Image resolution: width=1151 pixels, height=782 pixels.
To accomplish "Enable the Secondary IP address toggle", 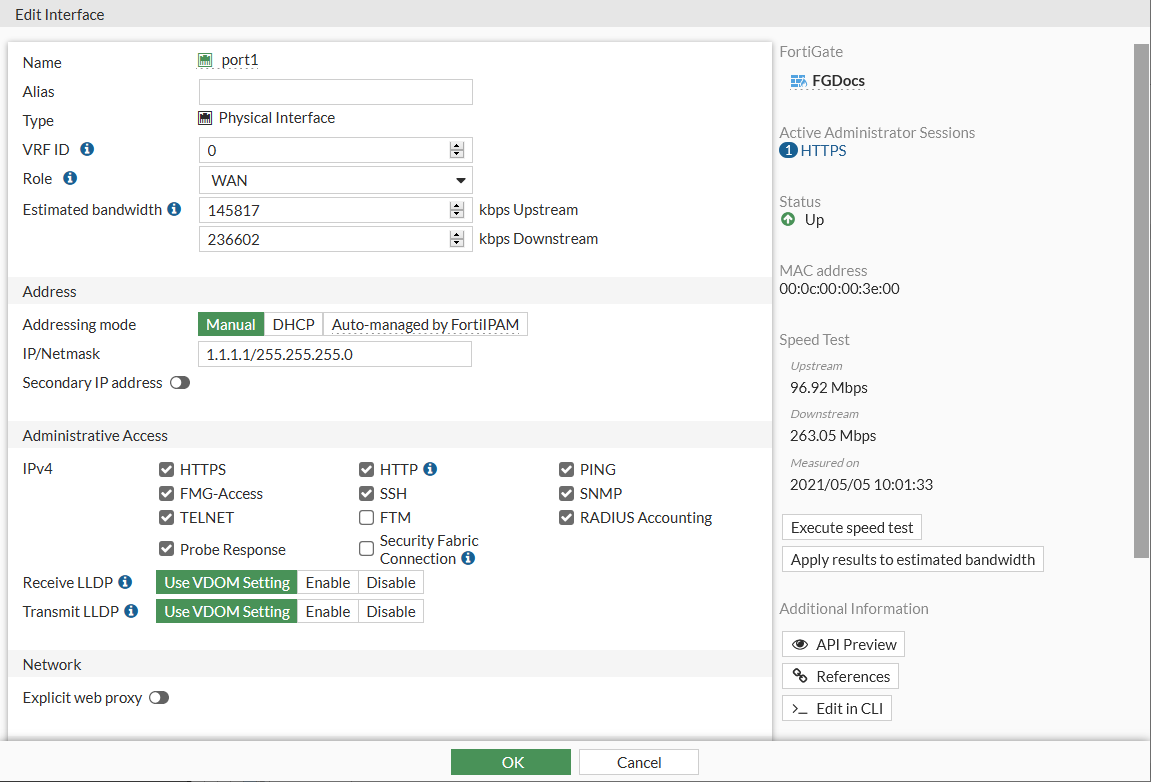I will click(179, 382).
